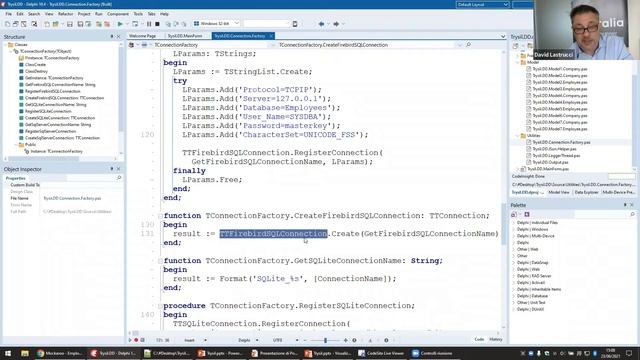The height and width of the screenshot is (360, 640).
Task: Pin the Structure panel
Action: click(x=112, y=37)
